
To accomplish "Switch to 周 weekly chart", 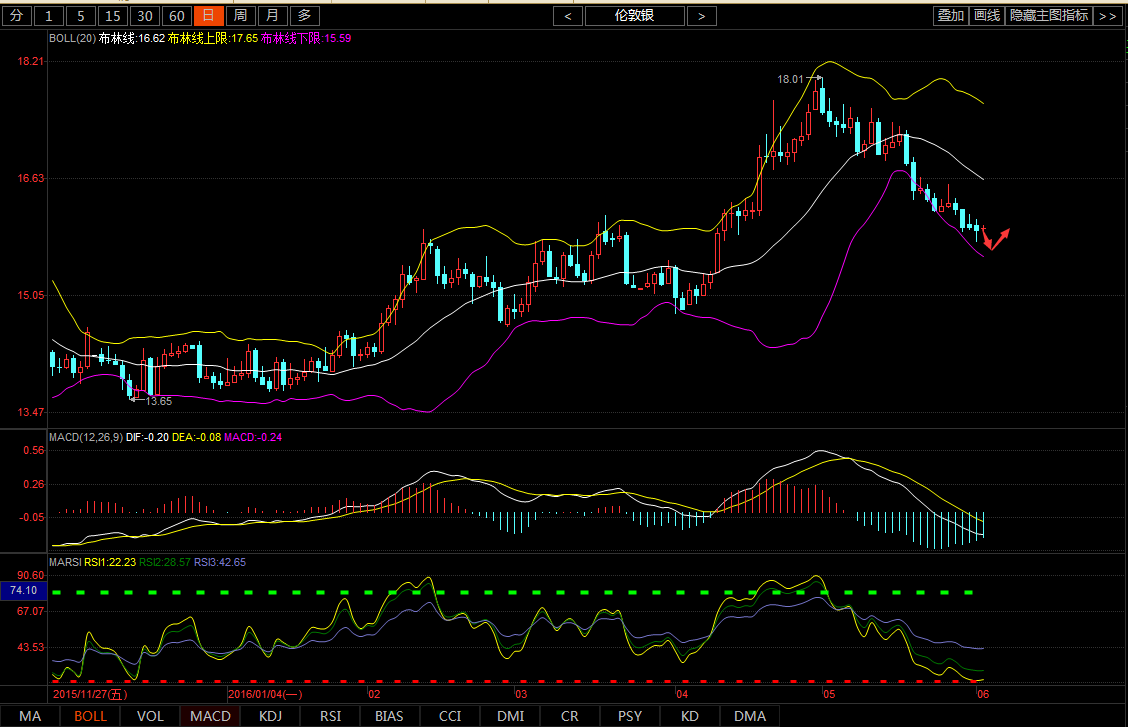I will pyautogui.click(x=240, y=16).
